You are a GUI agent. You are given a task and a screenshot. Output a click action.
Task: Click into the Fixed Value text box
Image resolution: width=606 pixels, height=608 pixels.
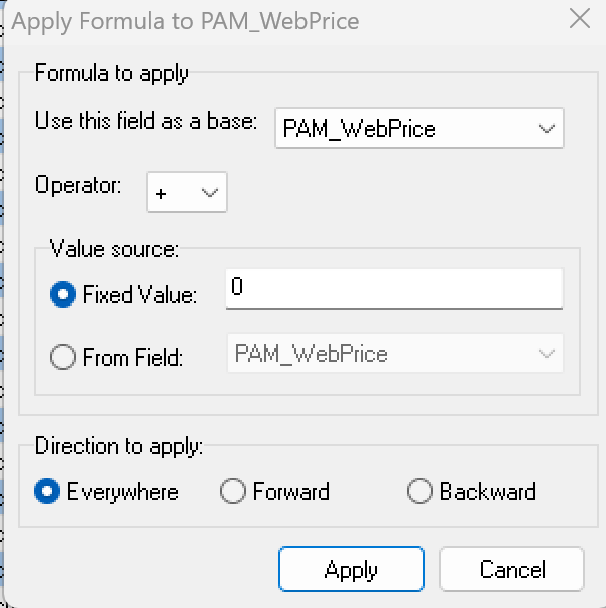point(394,291)
